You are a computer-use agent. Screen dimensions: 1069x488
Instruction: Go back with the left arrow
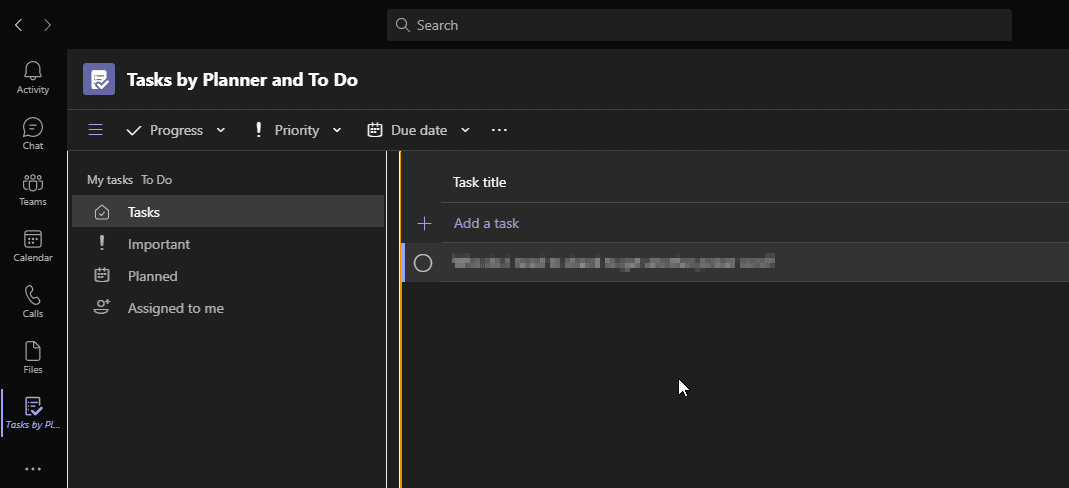point(18,25)
